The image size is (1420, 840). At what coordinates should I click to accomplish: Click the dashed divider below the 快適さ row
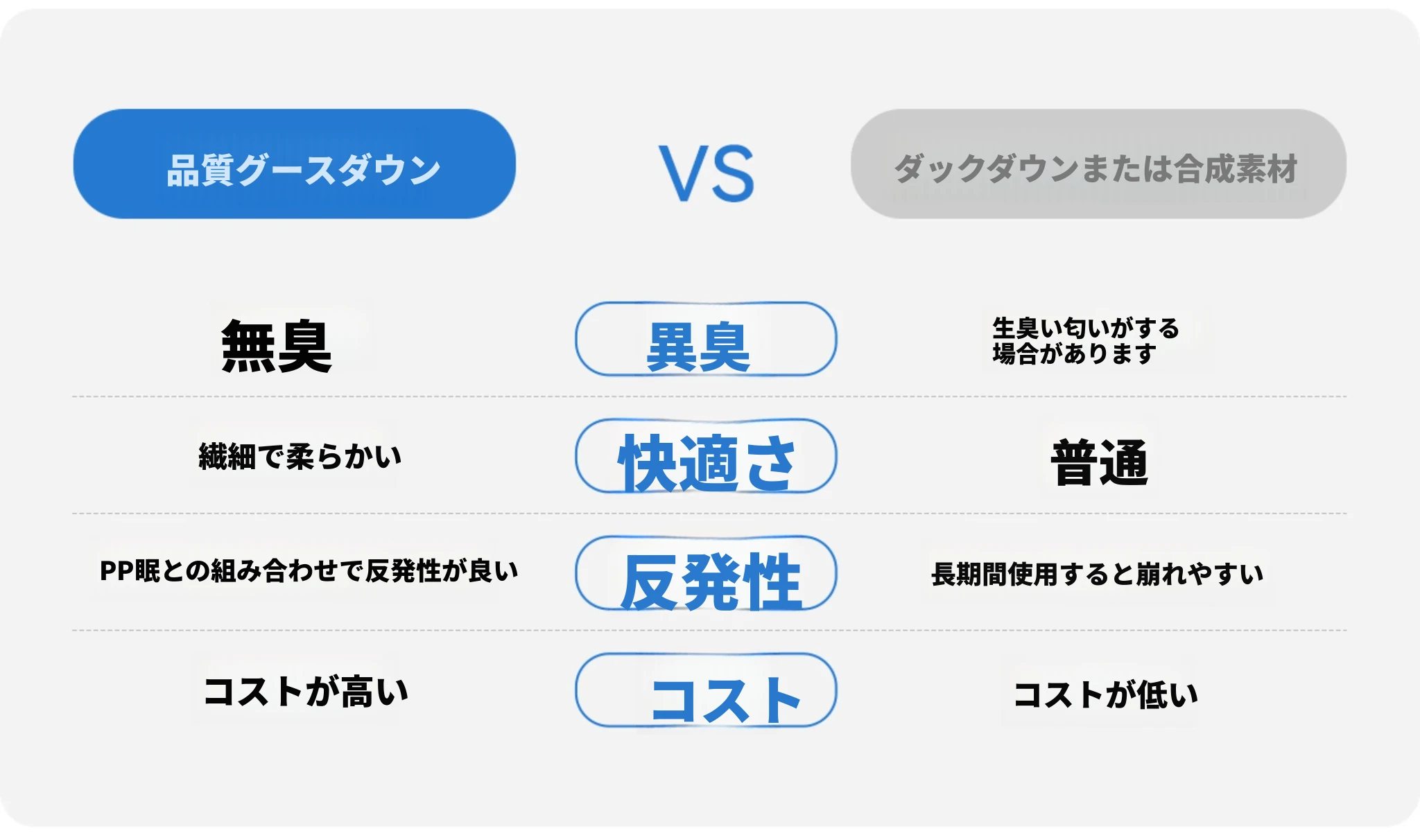tap(416, 514)
